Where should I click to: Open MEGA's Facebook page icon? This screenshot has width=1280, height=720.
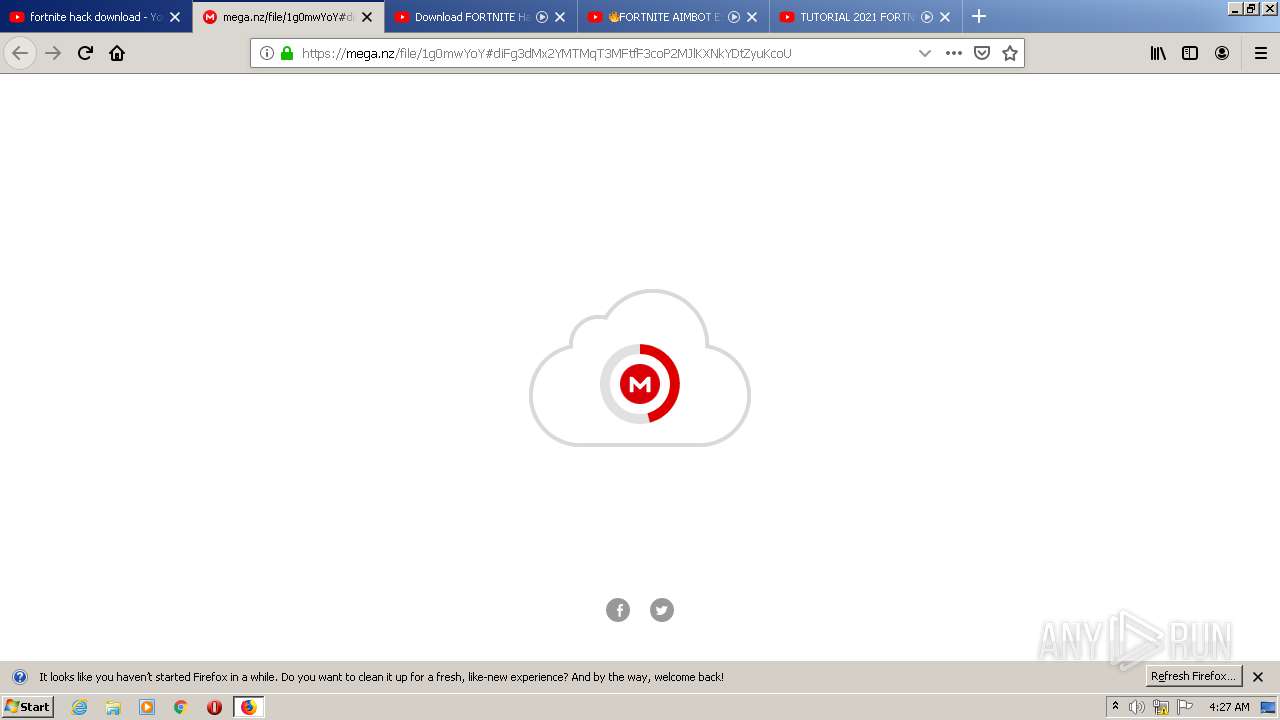click(618, 610)
